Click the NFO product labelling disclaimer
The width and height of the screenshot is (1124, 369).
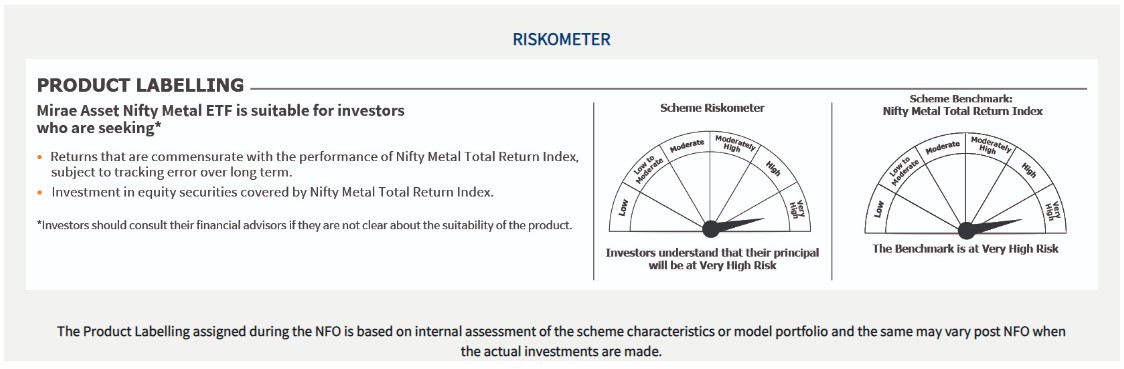[561, 342]
